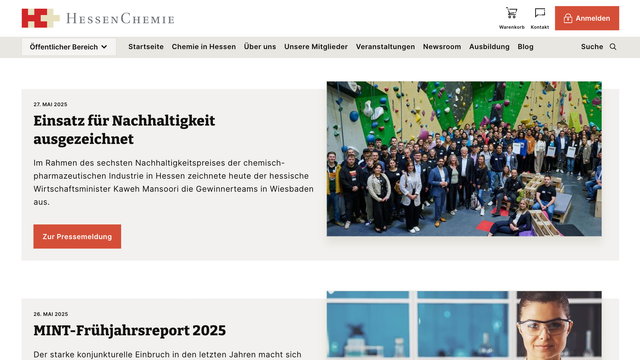Visit the Newsroom section
The width and height of the screenshot is (640, 360).
442,47
